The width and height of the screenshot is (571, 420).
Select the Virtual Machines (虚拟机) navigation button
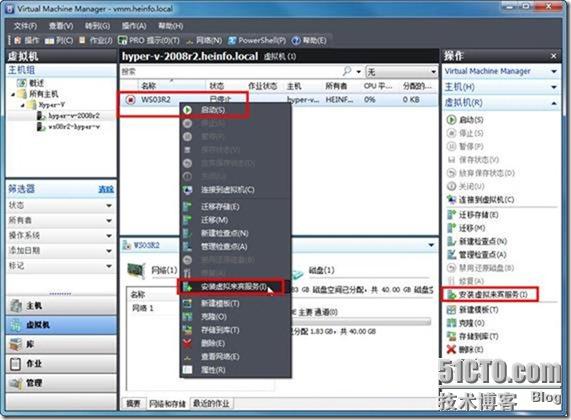point(61,325)
